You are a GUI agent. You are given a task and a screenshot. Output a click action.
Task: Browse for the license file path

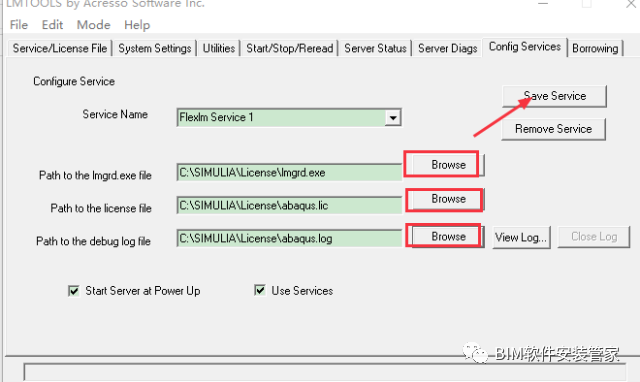click(448, 199)
